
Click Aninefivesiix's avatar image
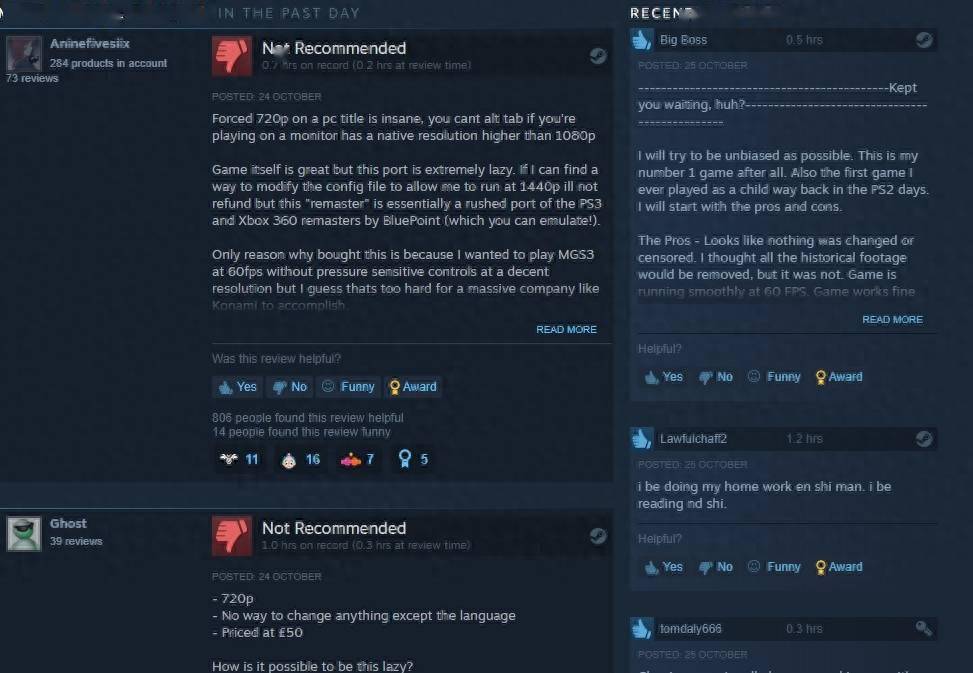[24, 53]
